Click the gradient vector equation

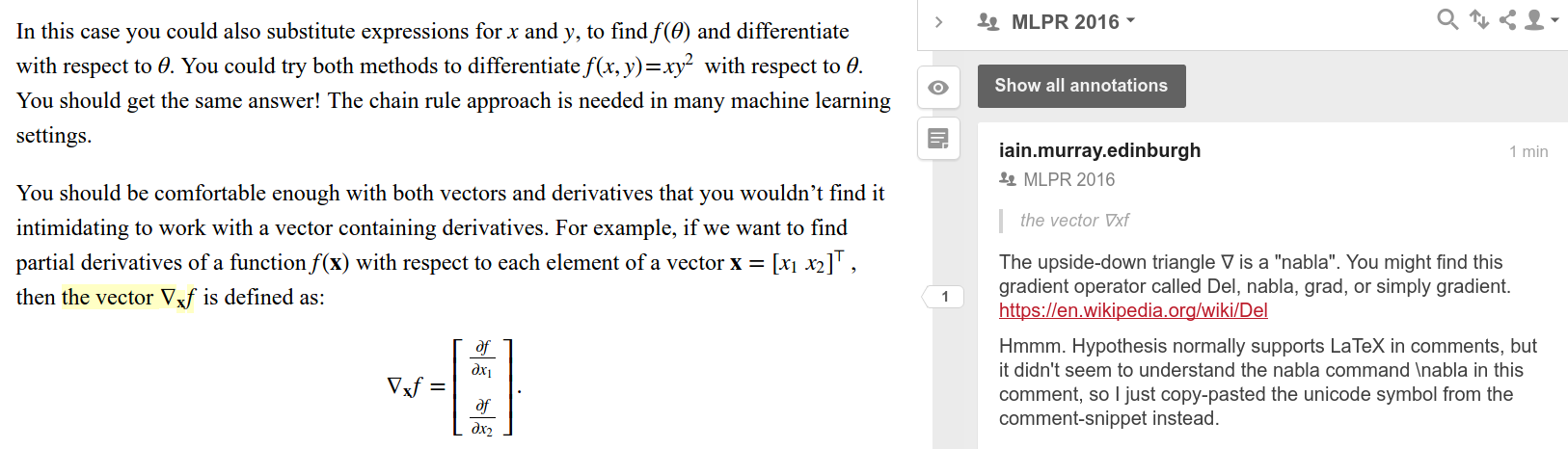click(453, 387)
